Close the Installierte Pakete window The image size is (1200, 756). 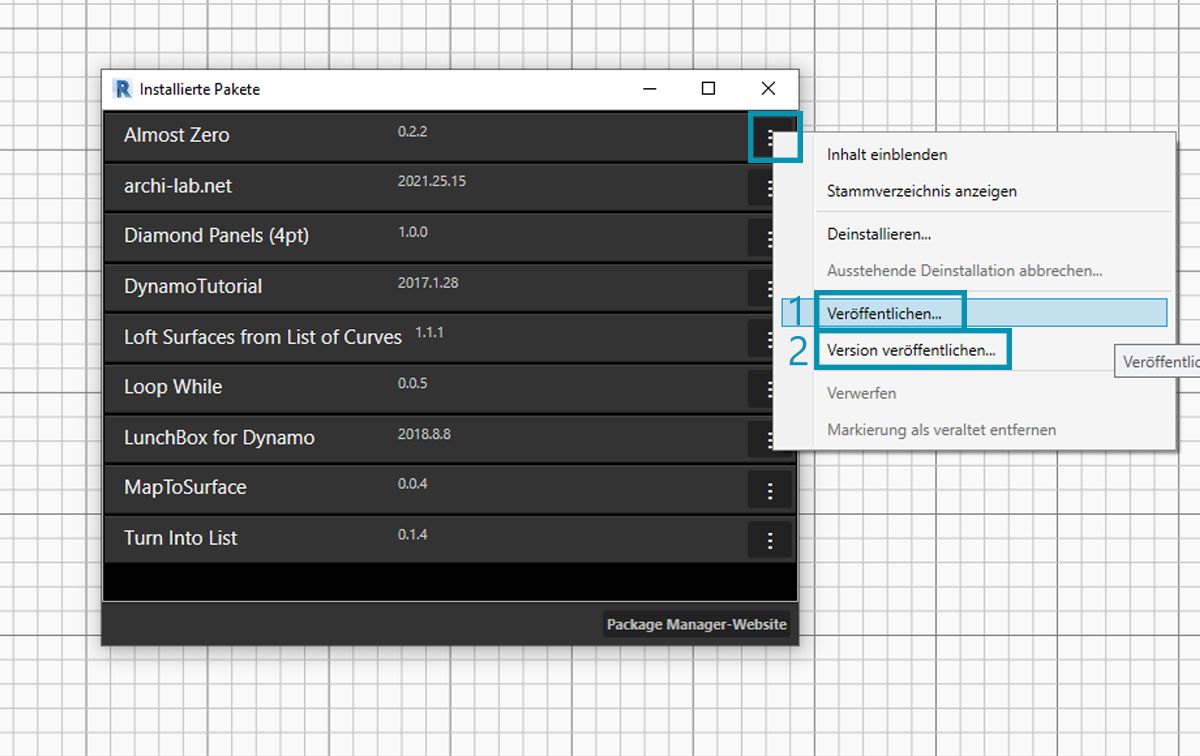tap(768, 89)
